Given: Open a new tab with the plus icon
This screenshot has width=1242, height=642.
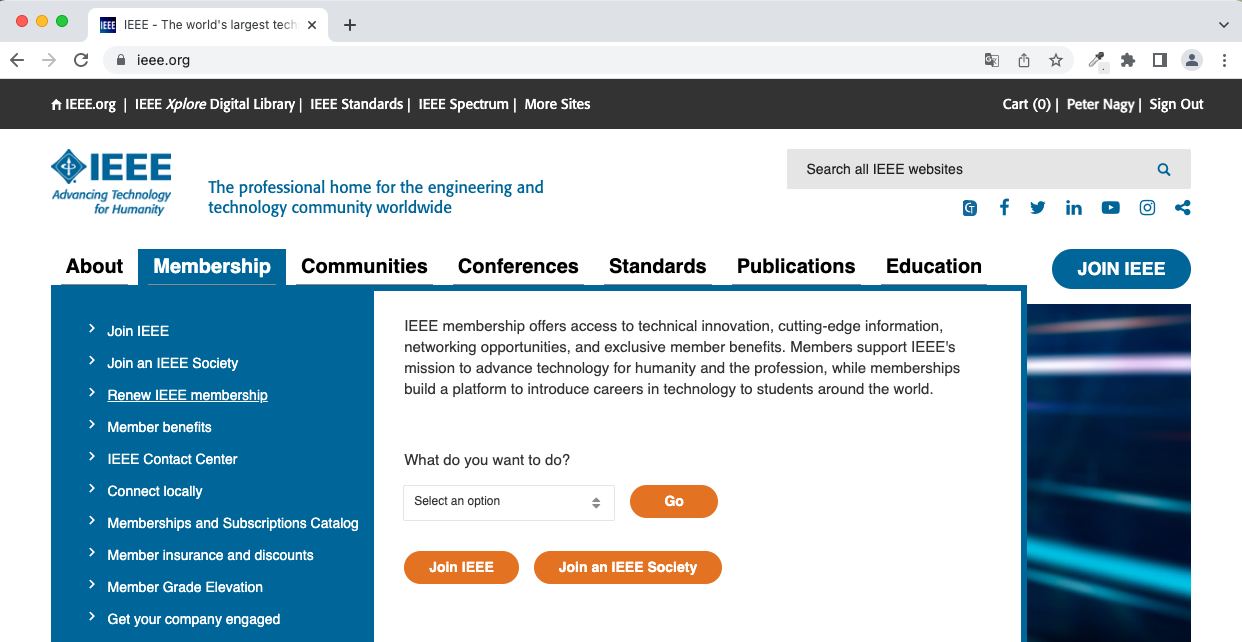Looking at the screenshot, I should click(x=349, y=25).
